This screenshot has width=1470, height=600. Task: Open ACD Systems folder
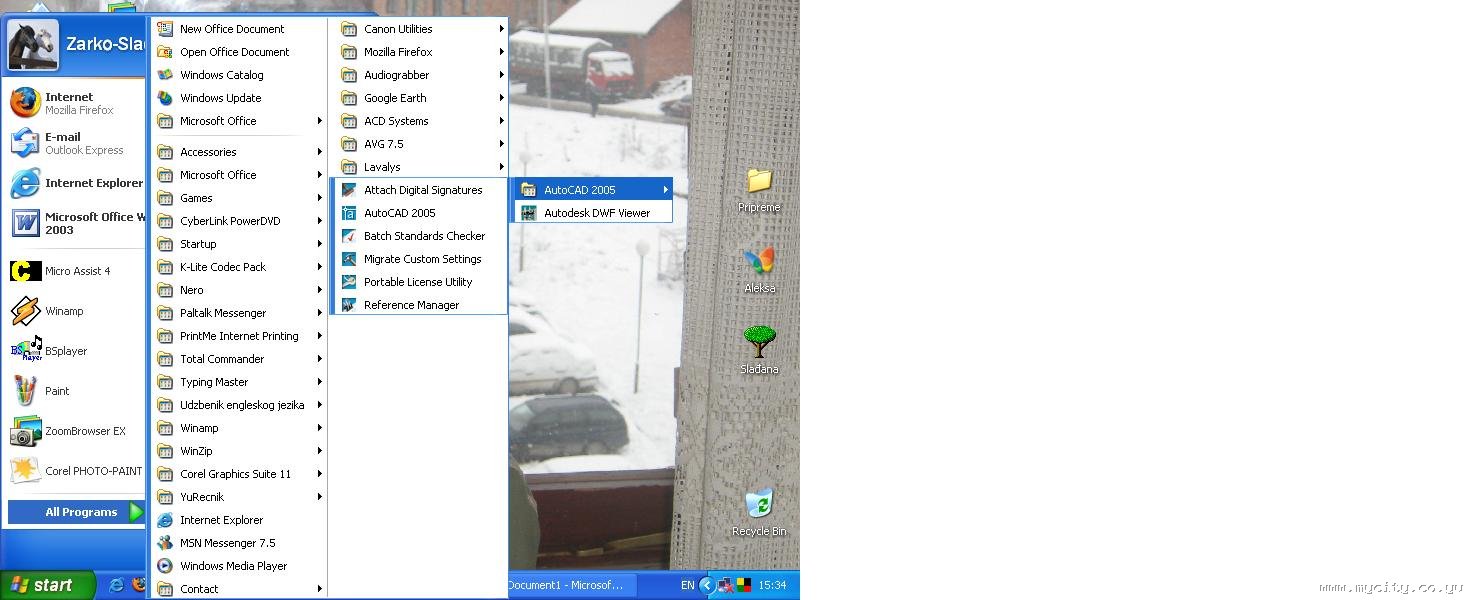[422, 121]
